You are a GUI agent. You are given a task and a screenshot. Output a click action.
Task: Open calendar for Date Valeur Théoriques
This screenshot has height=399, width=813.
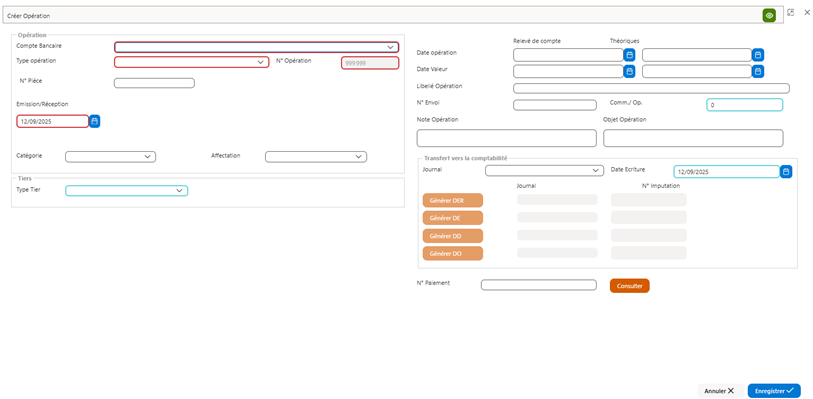pyautogui.click(x=758, y=72)
